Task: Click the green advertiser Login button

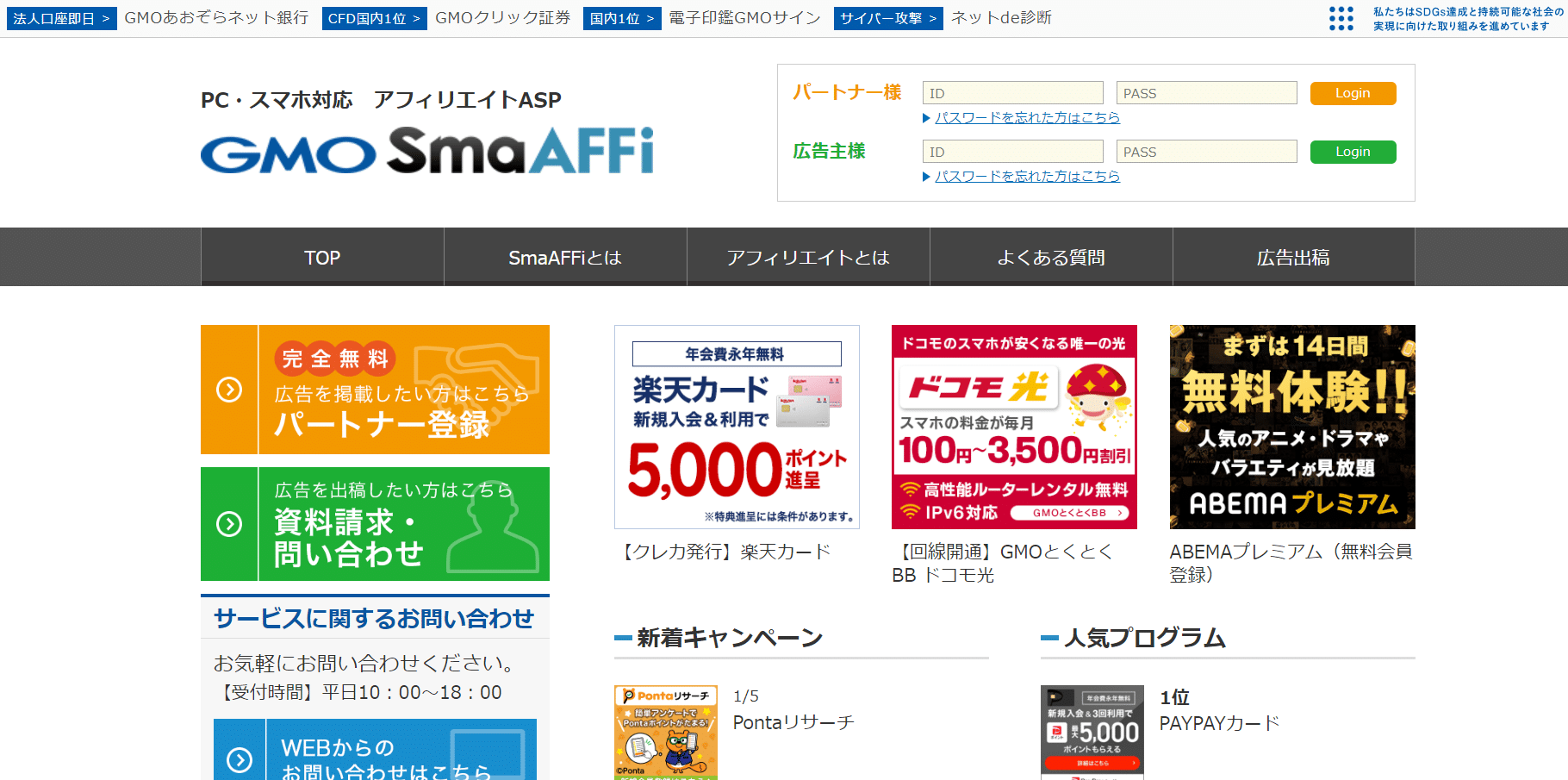Action: point(1353,152)
